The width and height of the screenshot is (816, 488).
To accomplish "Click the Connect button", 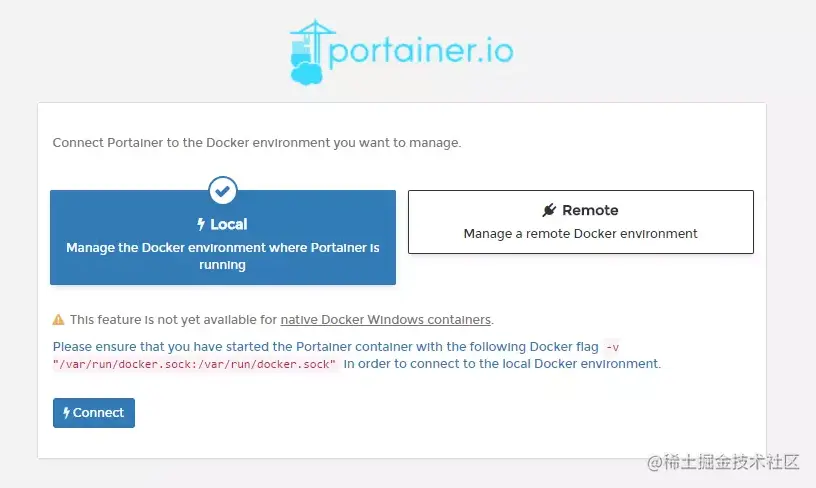I will (94, 413).
